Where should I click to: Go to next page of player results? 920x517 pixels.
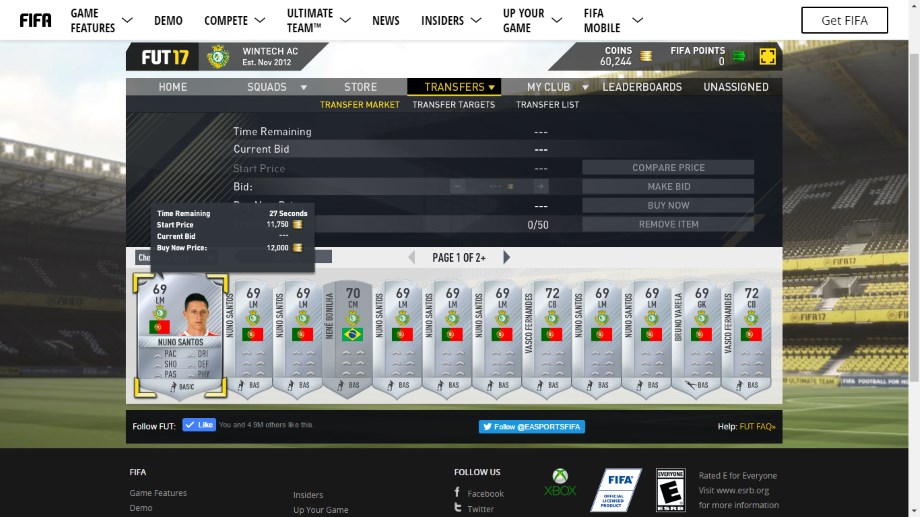click(x=506, y=258)
